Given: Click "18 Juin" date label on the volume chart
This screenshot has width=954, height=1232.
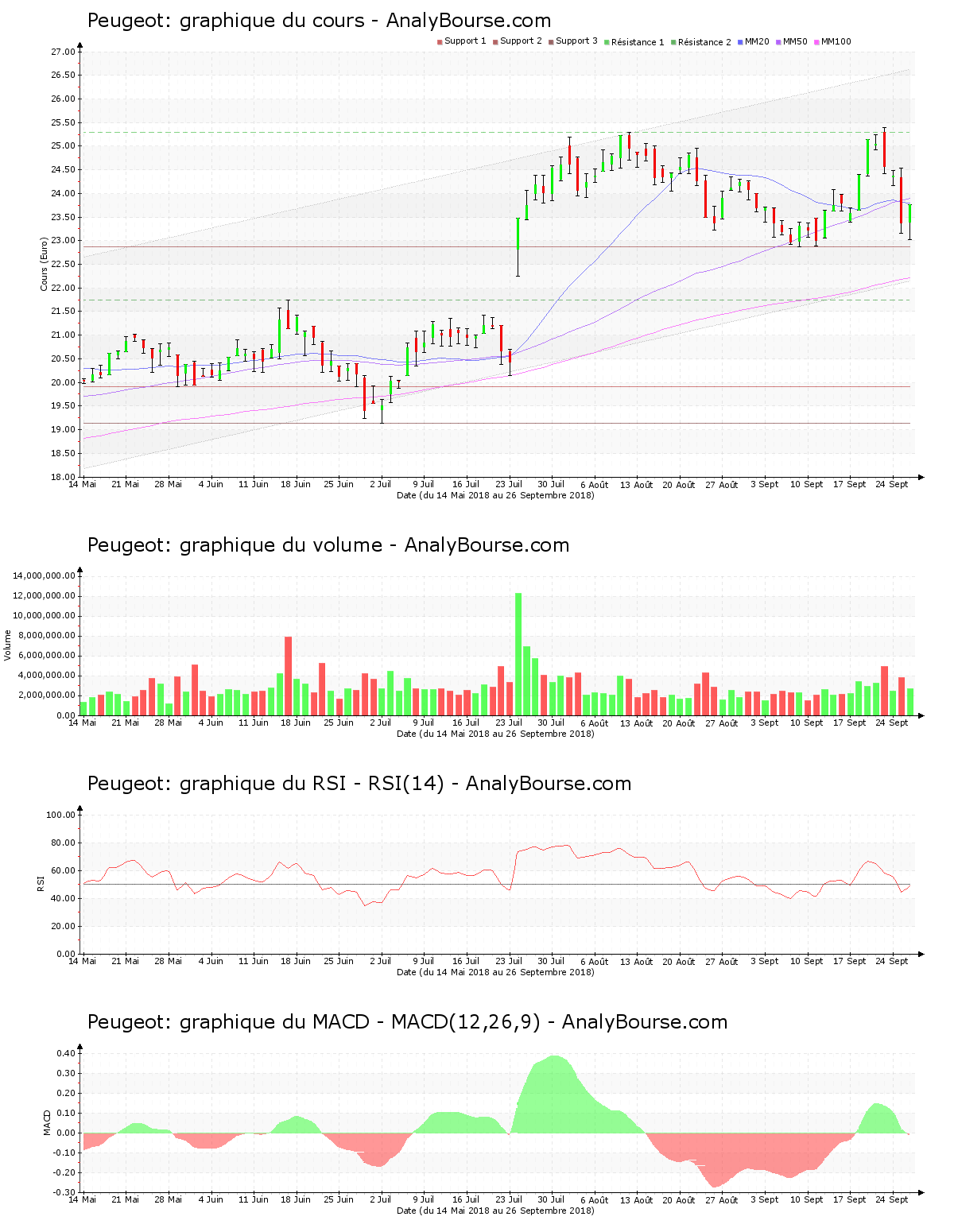Looking at the screenshot, I should coord(296,723).
